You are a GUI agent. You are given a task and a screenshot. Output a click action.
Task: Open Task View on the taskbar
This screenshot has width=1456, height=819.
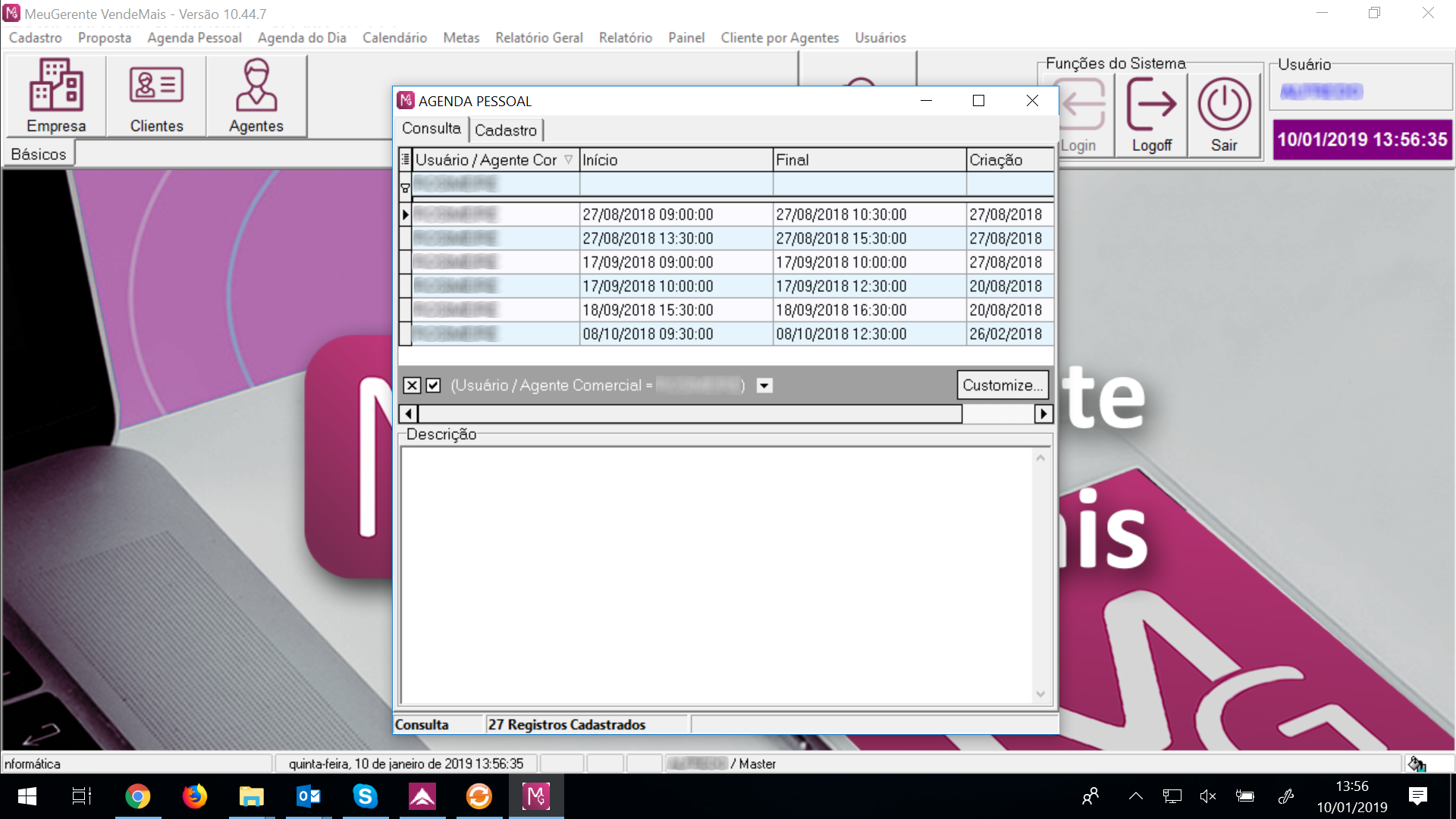81,796
